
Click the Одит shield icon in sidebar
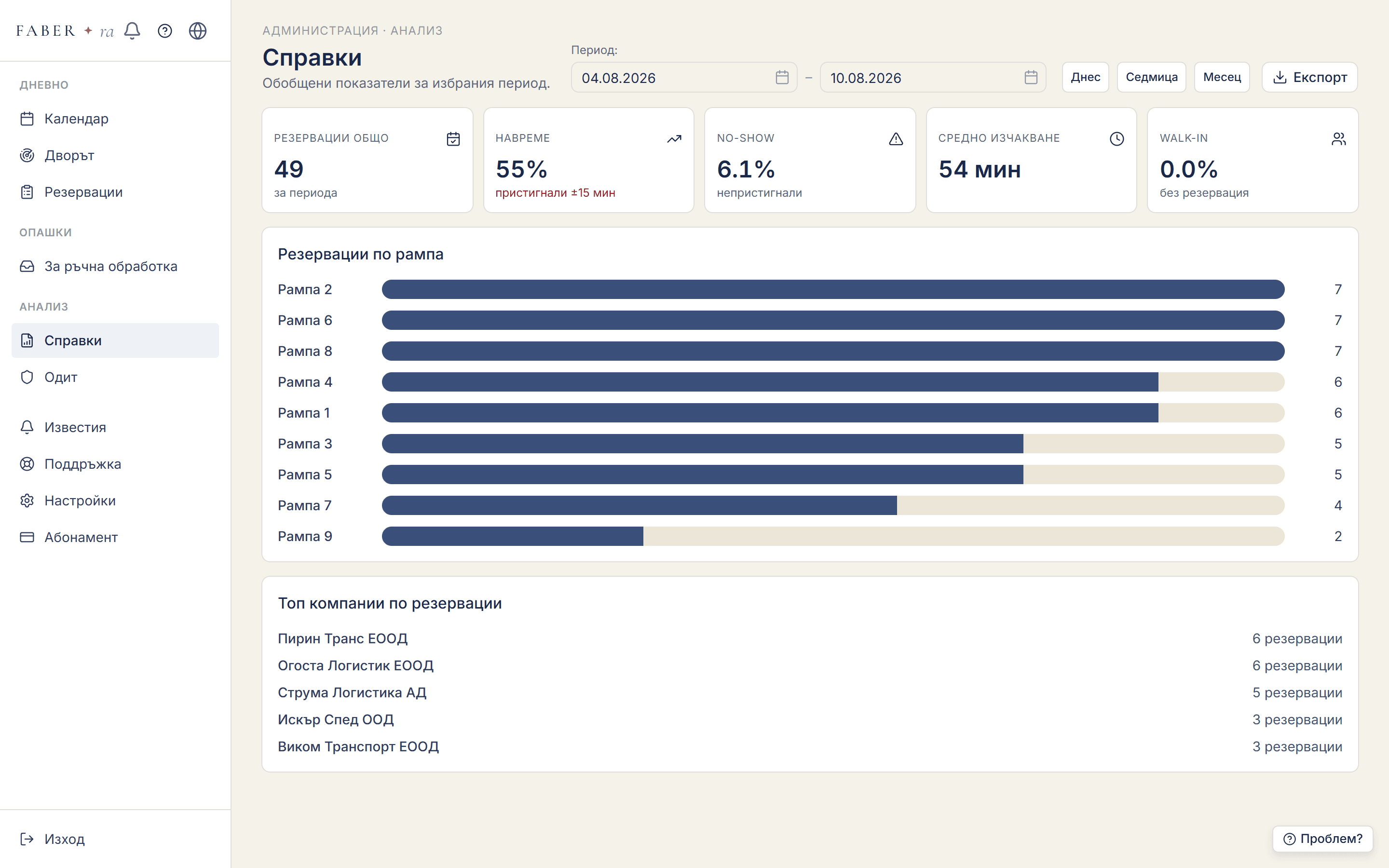pos(27,377)
